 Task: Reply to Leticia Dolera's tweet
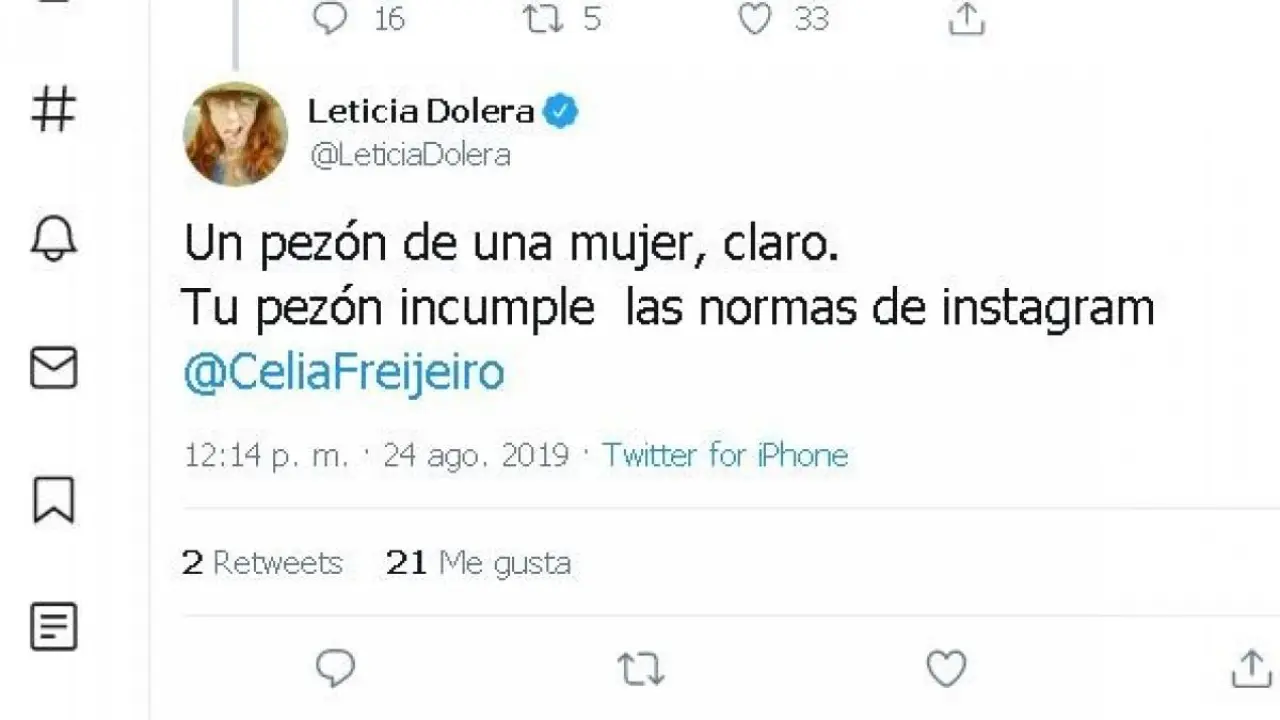[x=335, y=668]
